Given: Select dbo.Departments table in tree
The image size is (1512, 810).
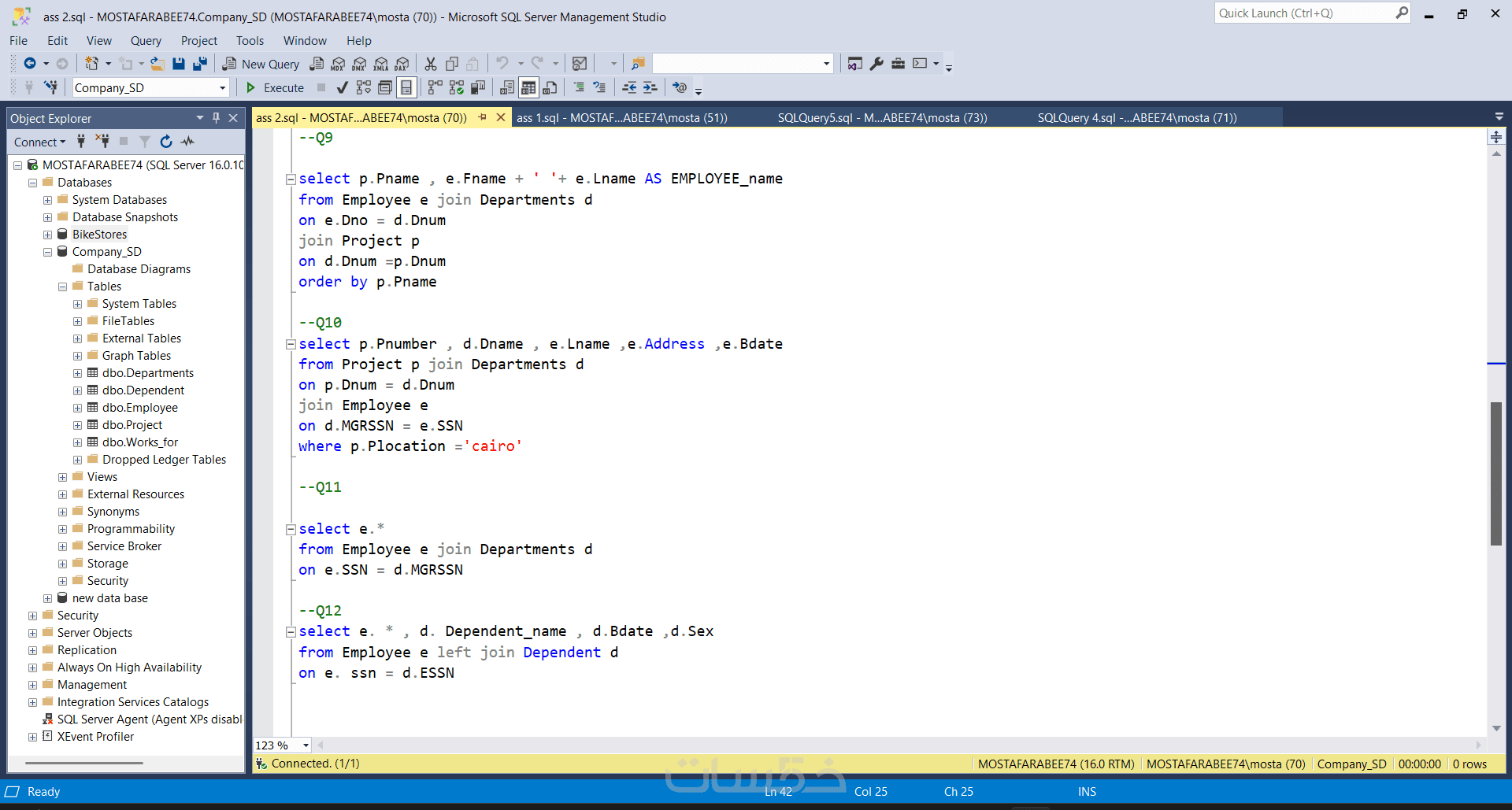Looking at the screenshot, I should coord(147,373).
